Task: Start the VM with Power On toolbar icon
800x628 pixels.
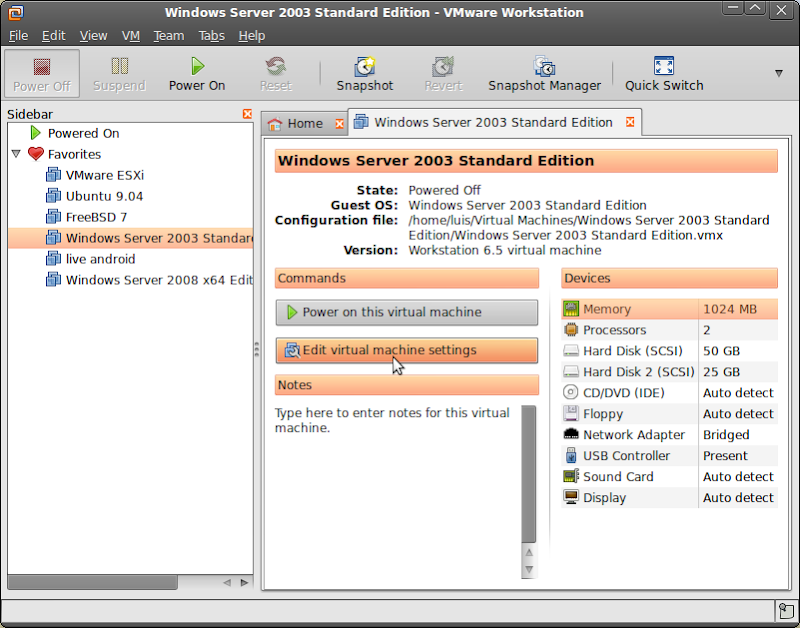Action: click(x=197, y=73)
